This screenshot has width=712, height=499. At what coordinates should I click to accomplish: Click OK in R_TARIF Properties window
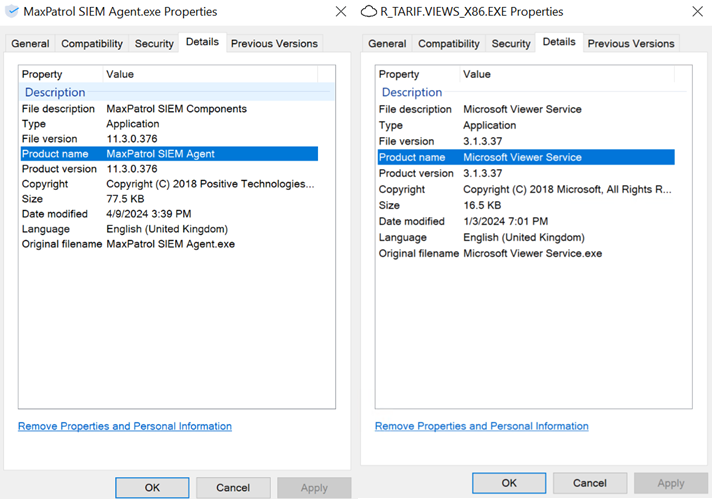point(509,483)
